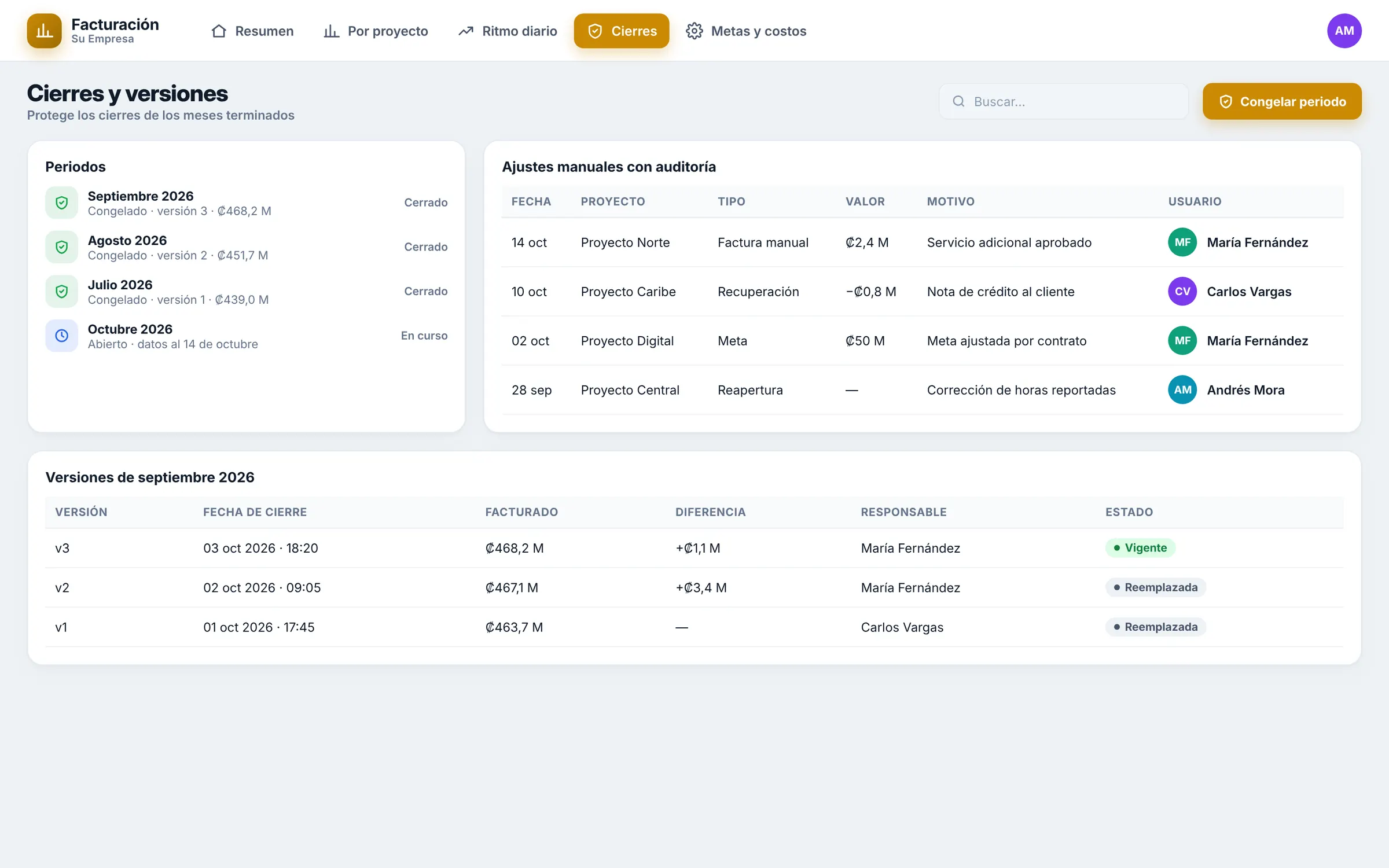
Task: Select the Julio 2026 period
Action: [247, 291]
